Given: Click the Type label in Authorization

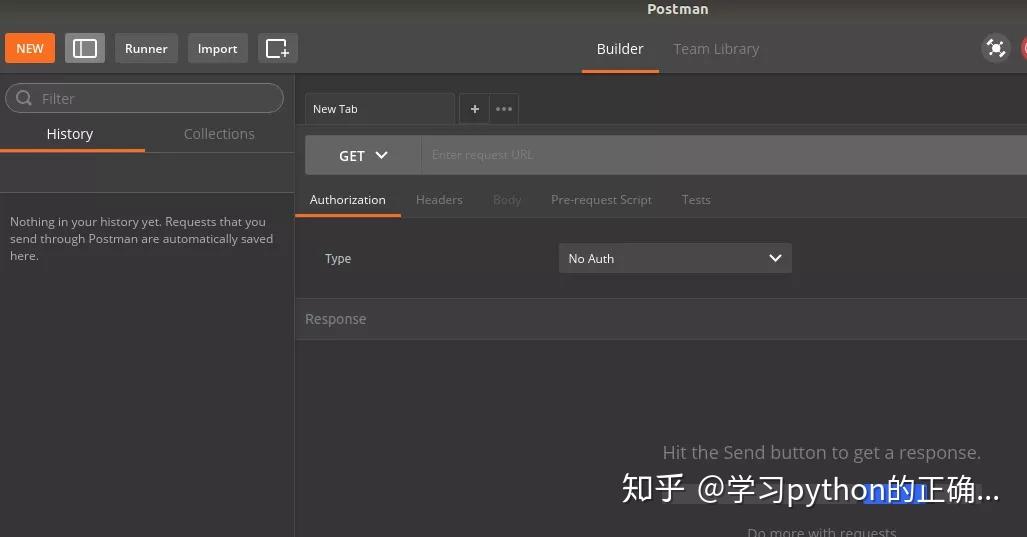Looking at the screenshot, I should click(338, 259).
